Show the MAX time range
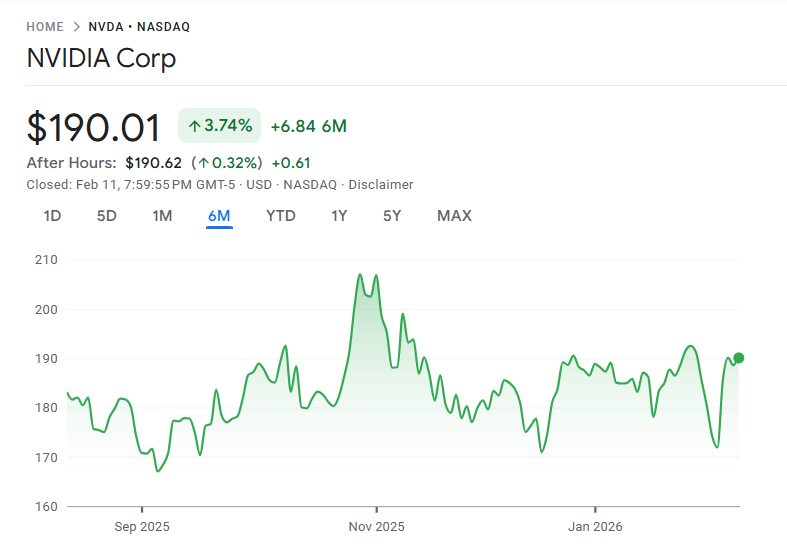Image resolution: width=787 pixels, height=544 pixels. coord(454,216)
